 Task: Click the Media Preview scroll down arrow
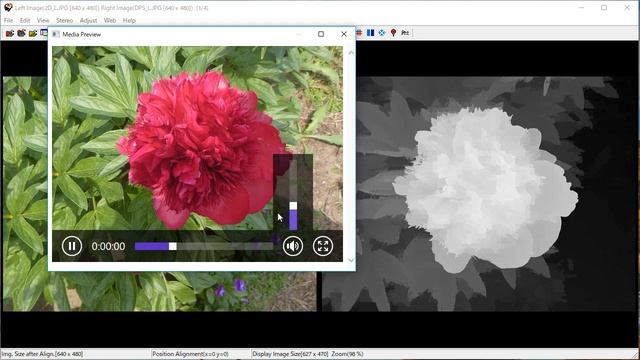(351, 260)
